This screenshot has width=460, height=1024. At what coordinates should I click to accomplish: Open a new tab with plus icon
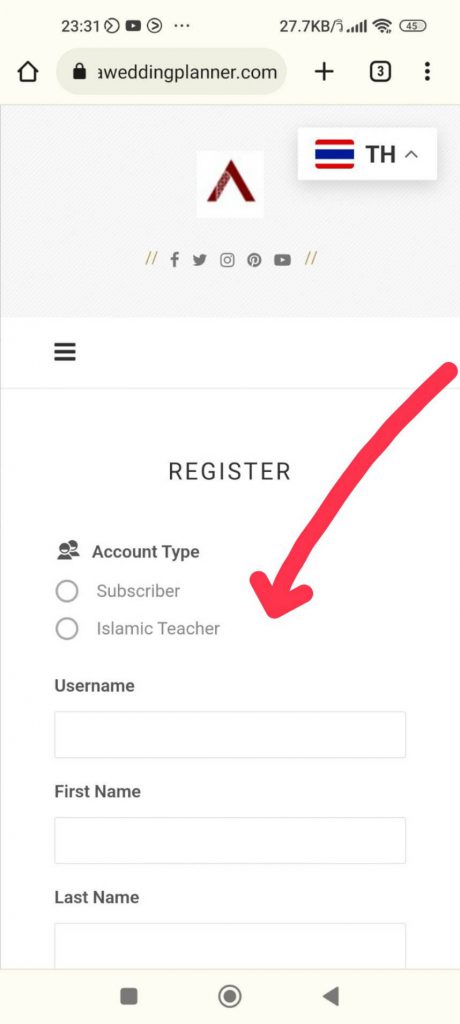click(324, 72)
